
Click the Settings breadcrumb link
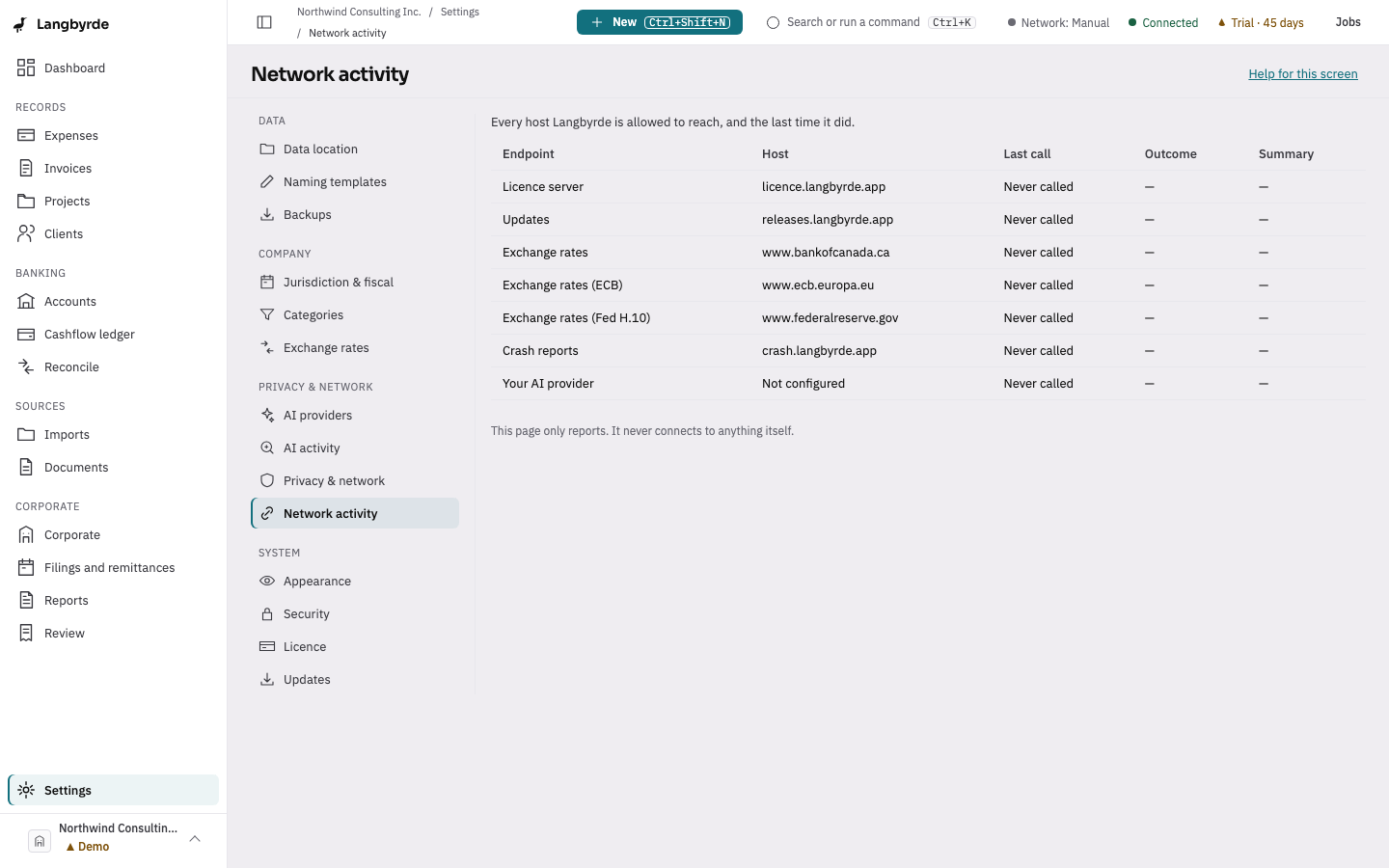[x=460, y=12]
